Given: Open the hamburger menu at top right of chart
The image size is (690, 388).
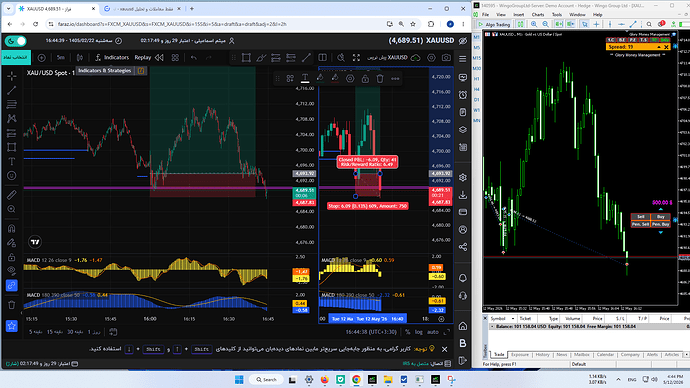Looking at the screenshot, I should click(x=462, y=59).
